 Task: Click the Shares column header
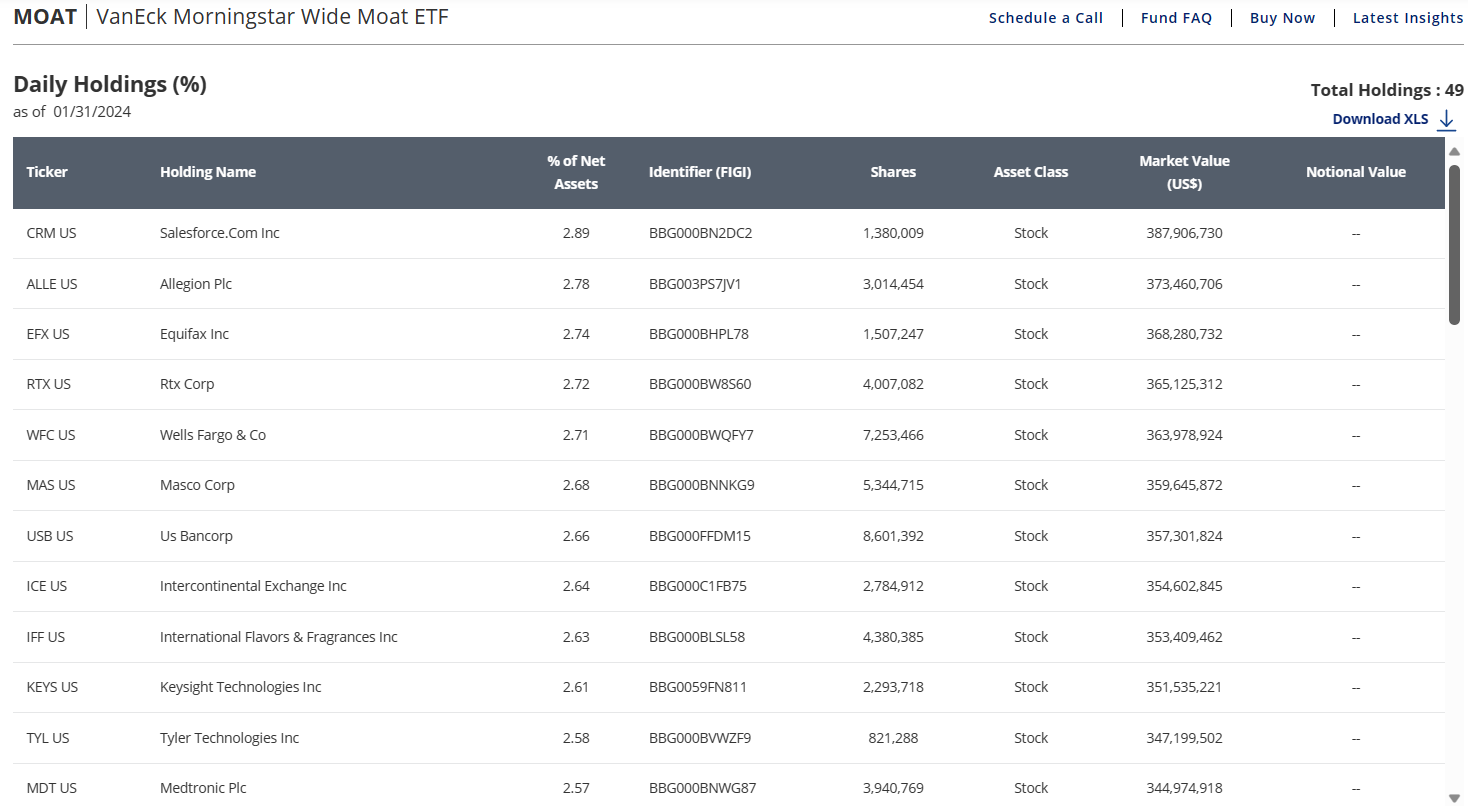[x=893, y=172]
